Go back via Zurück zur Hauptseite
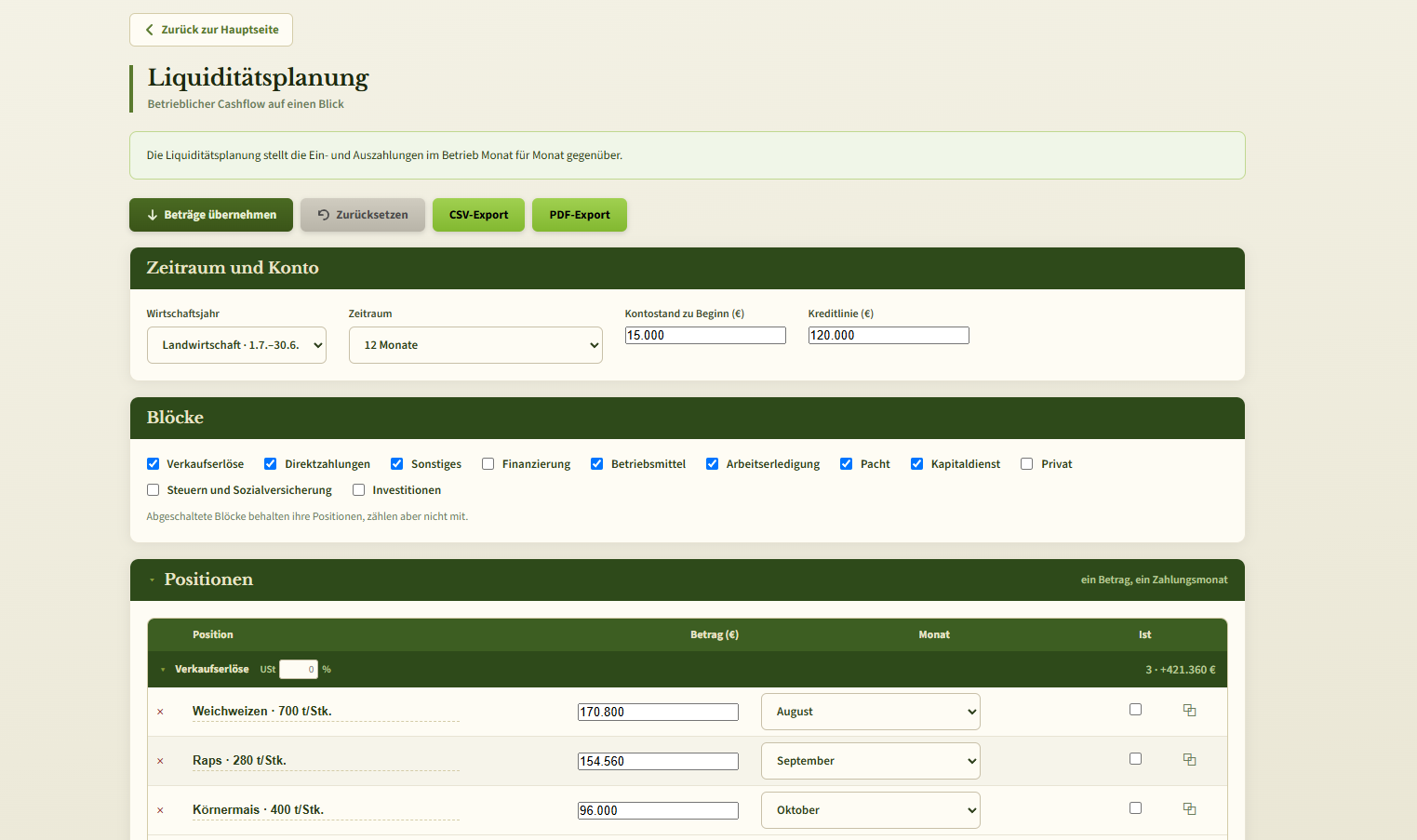Viewport: 1417px width, 840px height. click(211, 30)
